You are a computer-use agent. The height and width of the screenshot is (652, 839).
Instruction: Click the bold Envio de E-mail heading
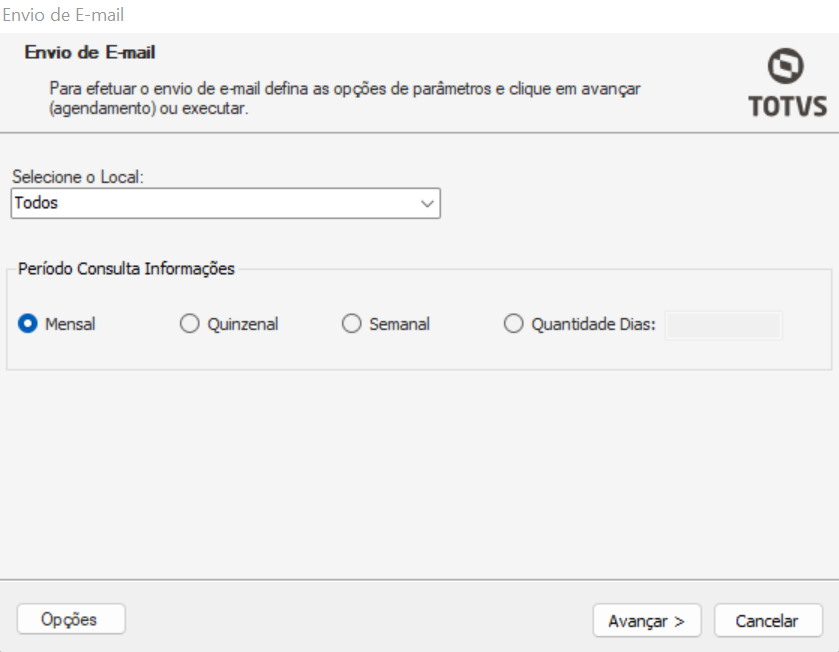click(90, 52)
